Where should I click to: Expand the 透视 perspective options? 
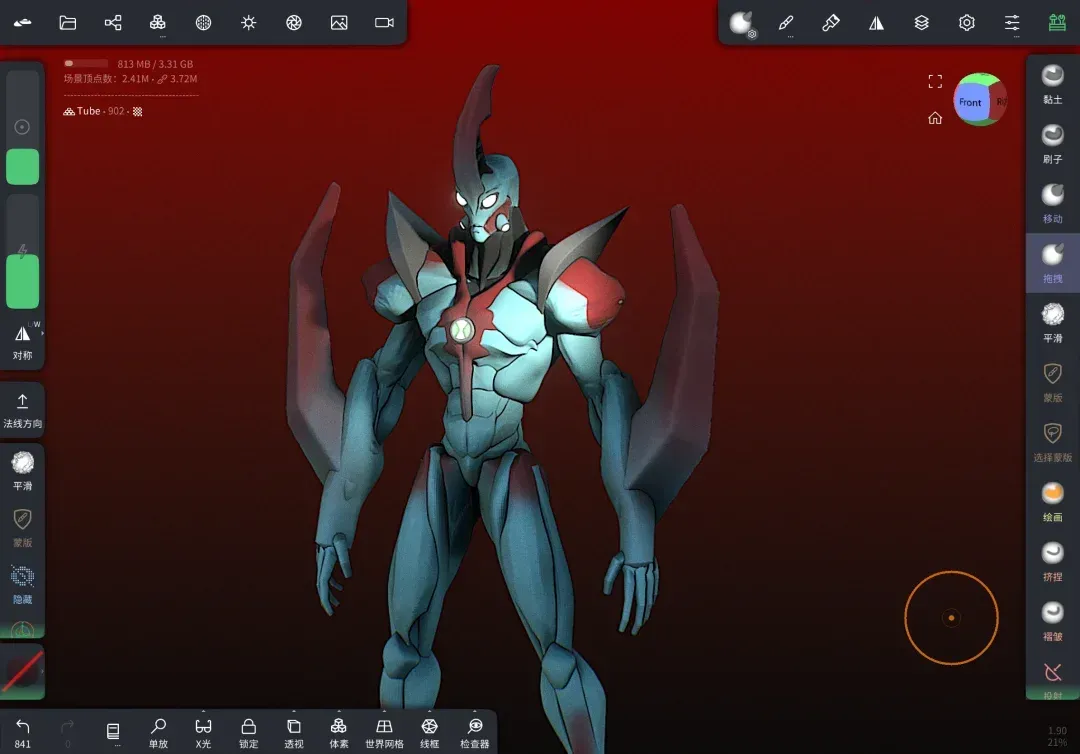click(294, 732)
